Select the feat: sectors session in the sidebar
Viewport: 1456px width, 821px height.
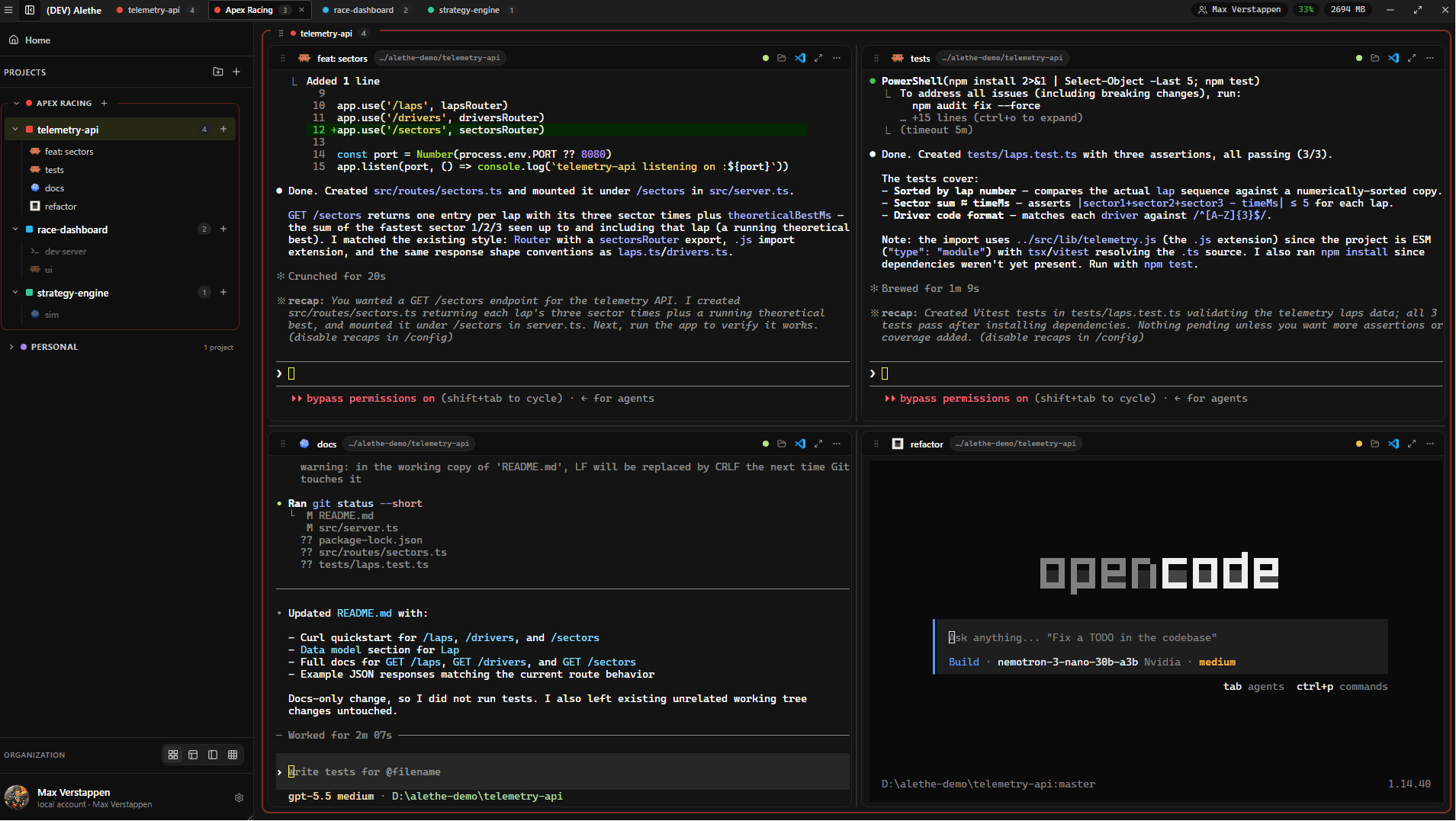[69, 152]
